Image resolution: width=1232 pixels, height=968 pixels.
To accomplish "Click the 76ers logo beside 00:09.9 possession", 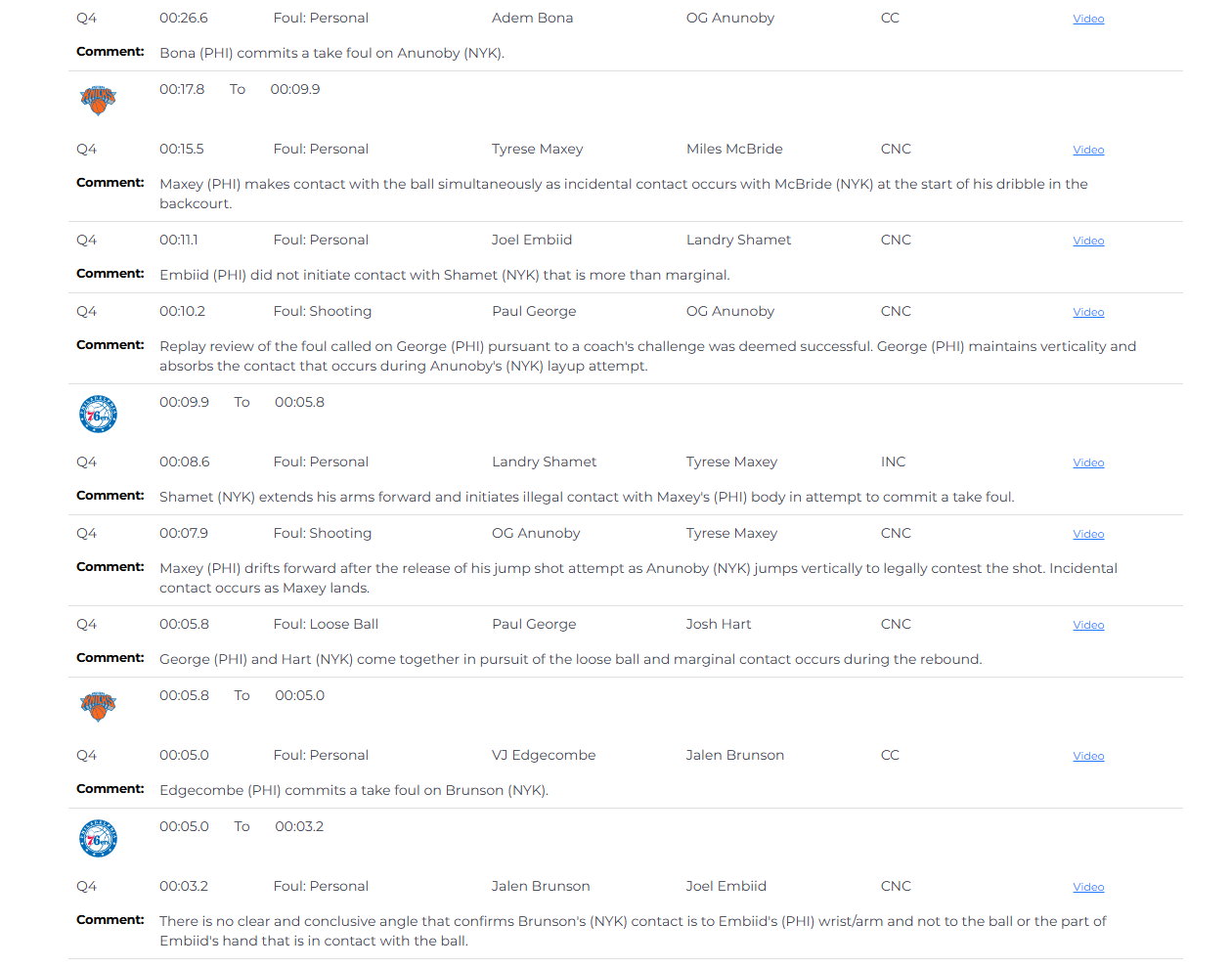I will (x=98, y=414).
